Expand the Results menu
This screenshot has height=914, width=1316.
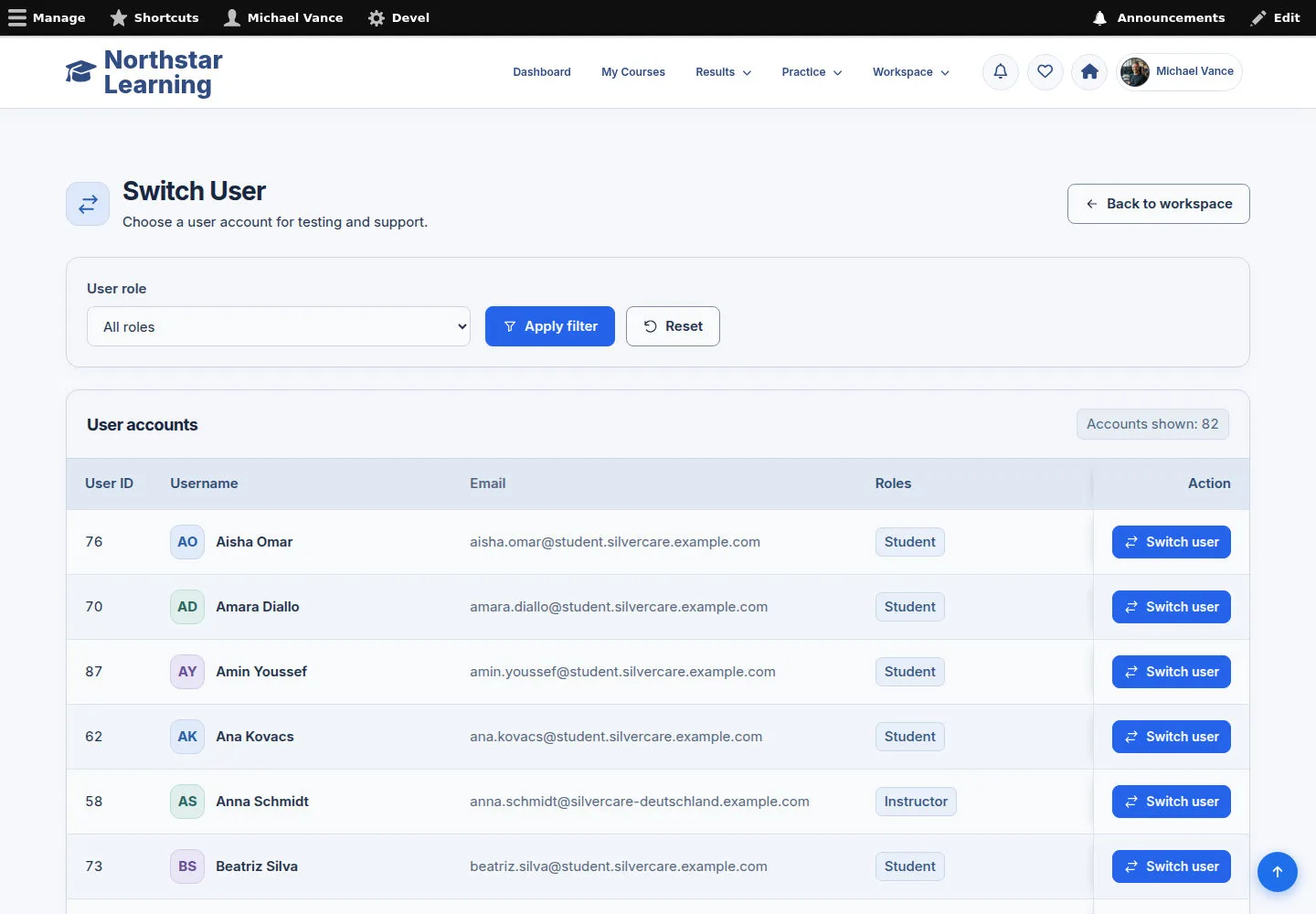coord(723,72)
